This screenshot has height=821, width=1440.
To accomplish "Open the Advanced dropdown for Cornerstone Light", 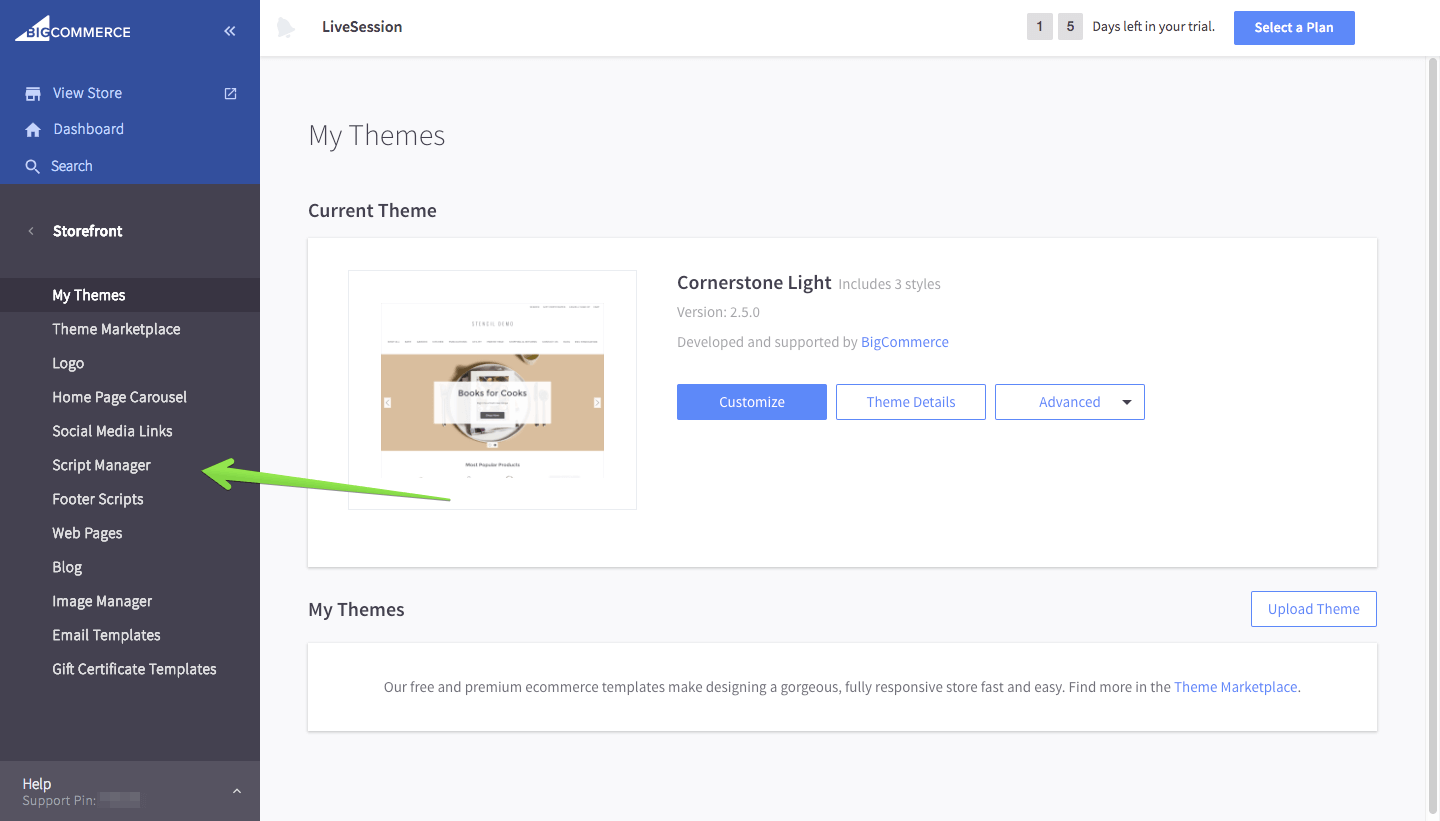I will pos(1069,401).
